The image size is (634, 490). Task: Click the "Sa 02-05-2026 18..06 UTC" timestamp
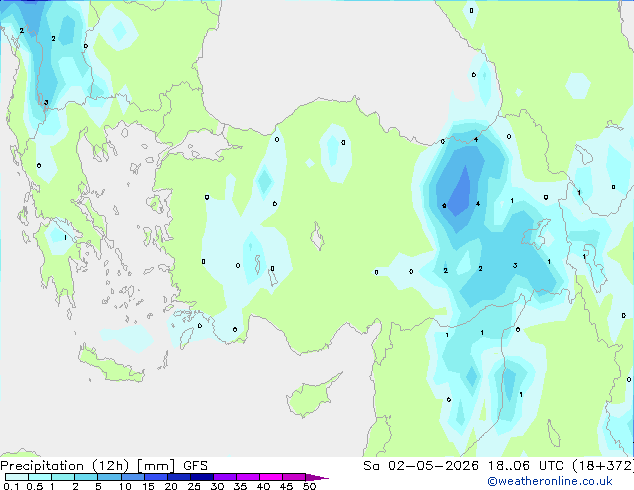click(x=463, y=466)
